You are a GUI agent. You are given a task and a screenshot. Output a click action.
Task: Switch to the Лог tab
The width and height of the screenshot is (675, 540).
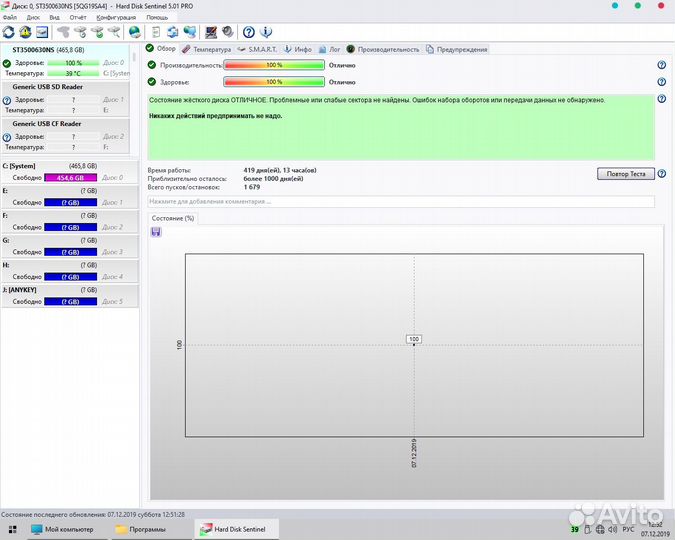coord(329,49)
